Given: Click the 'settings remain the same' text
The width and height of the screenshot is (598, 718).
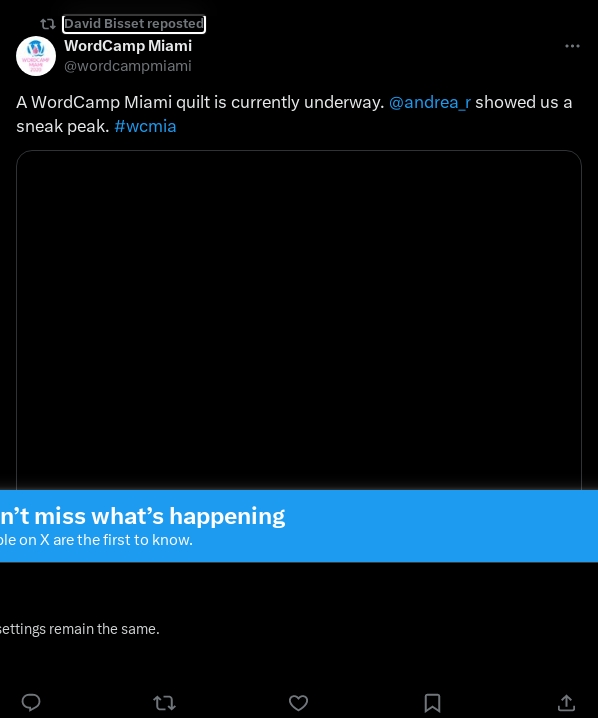Looking at the screenshot, I should pyautogui.click(x=80, y=629).
